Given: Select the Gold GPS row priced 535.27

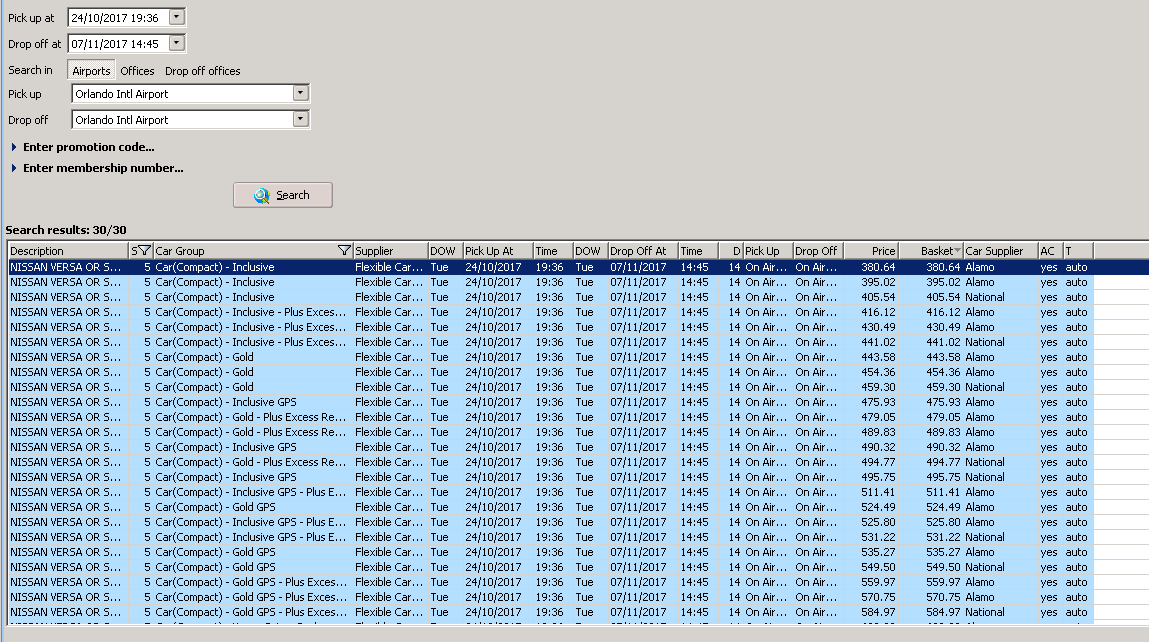Looking at the screenshot, I should pos(550,553).
